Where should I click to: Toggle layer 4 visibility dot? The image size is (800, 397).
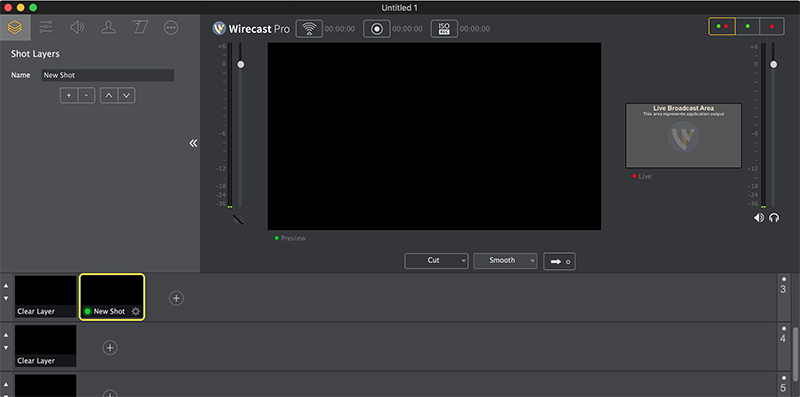coord(784,329)
